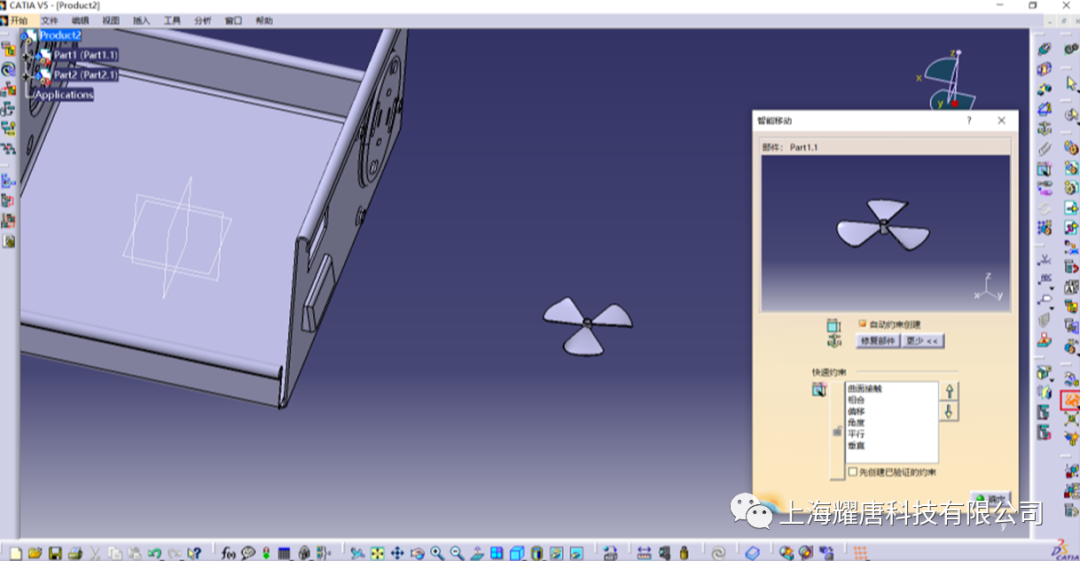Check the 先创建已验证的约束 checkbox
The width and height of the screenshot is (1080, 561).
click(853, 472)
